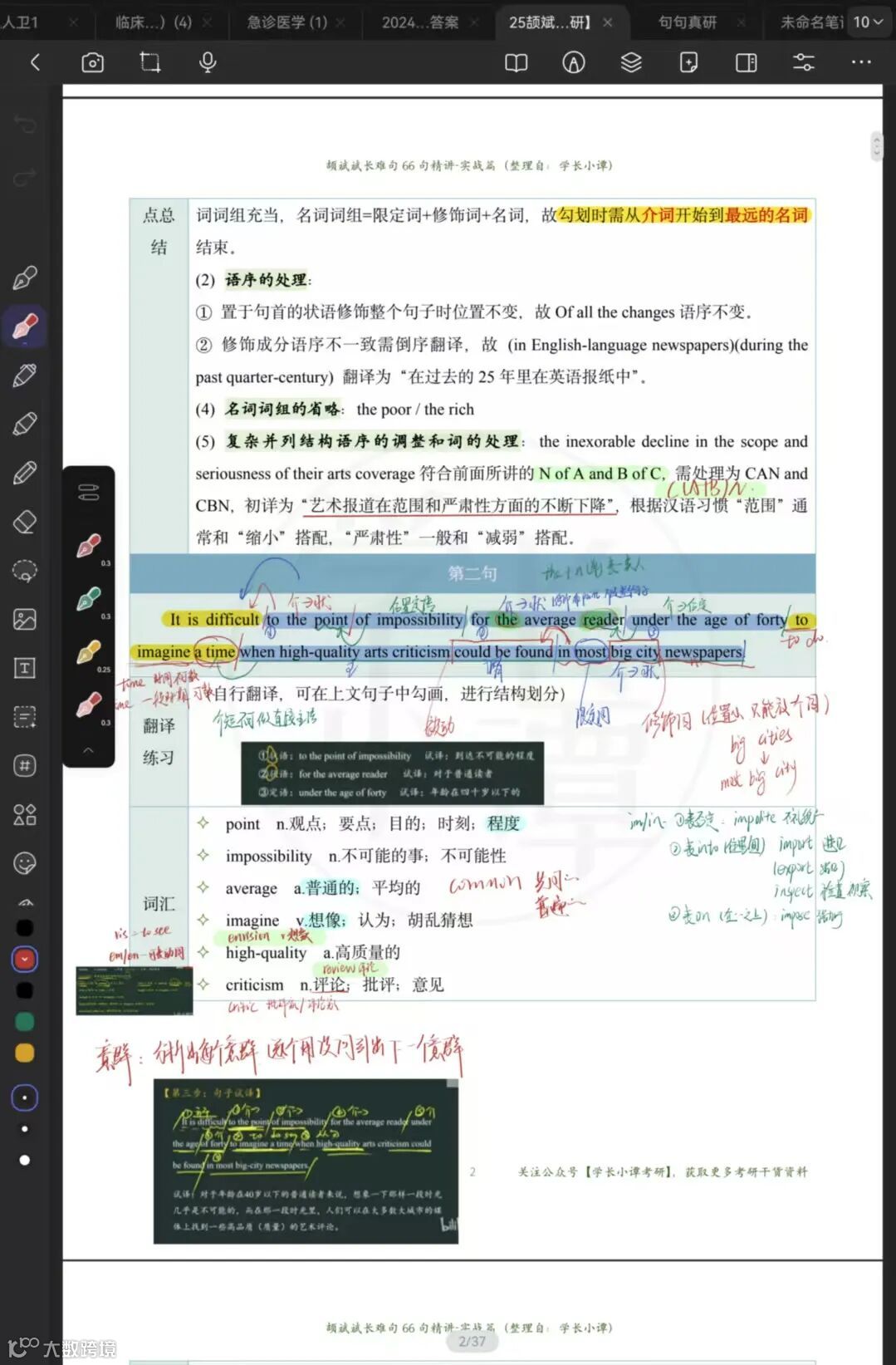This screenshot has width=896, height=1365.
Task: Choose the top black color swatch
Action: 25,928
